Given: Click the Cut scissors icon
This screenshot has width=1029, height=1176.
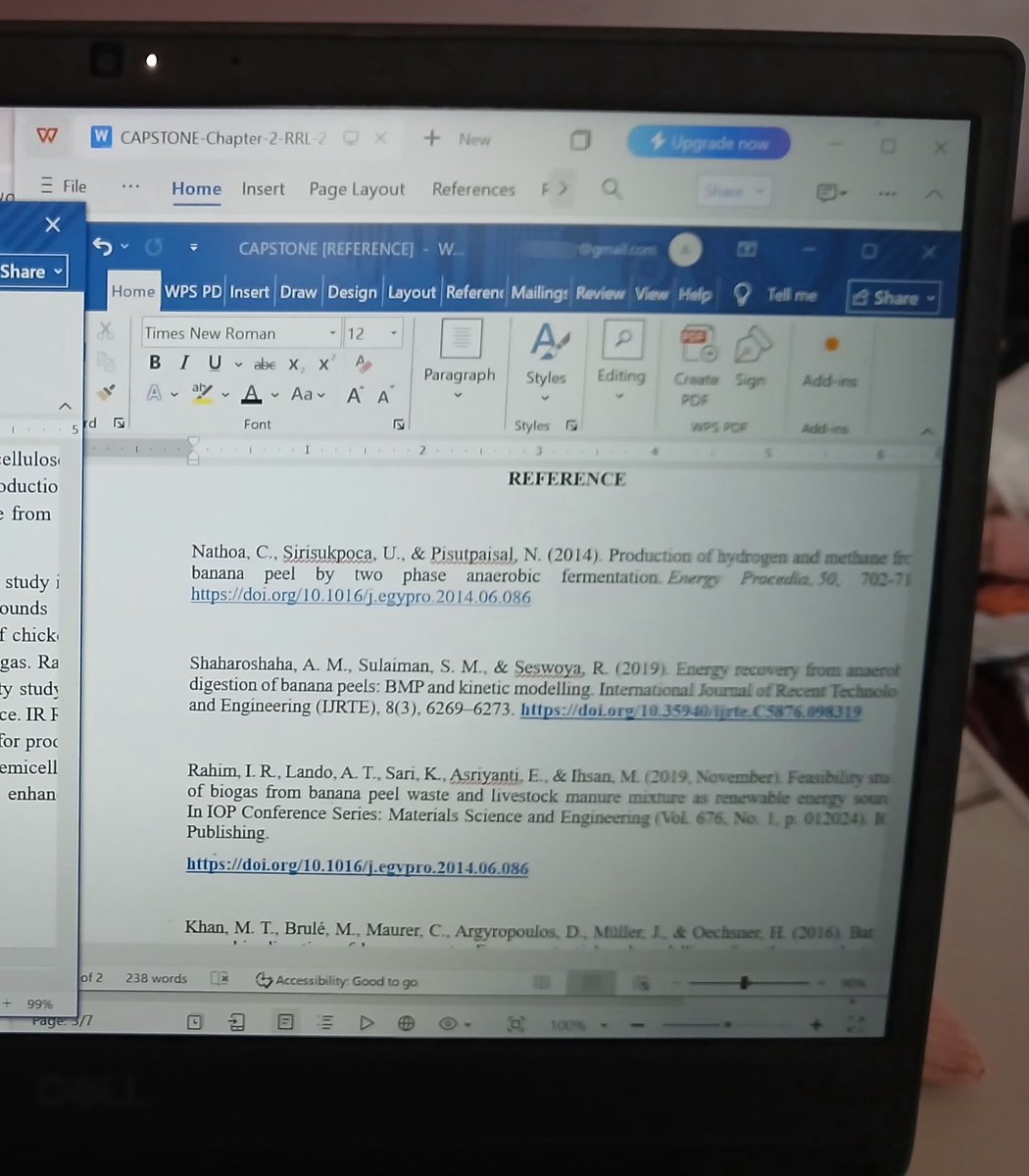Looking at the screenshot, I should 106,331.
